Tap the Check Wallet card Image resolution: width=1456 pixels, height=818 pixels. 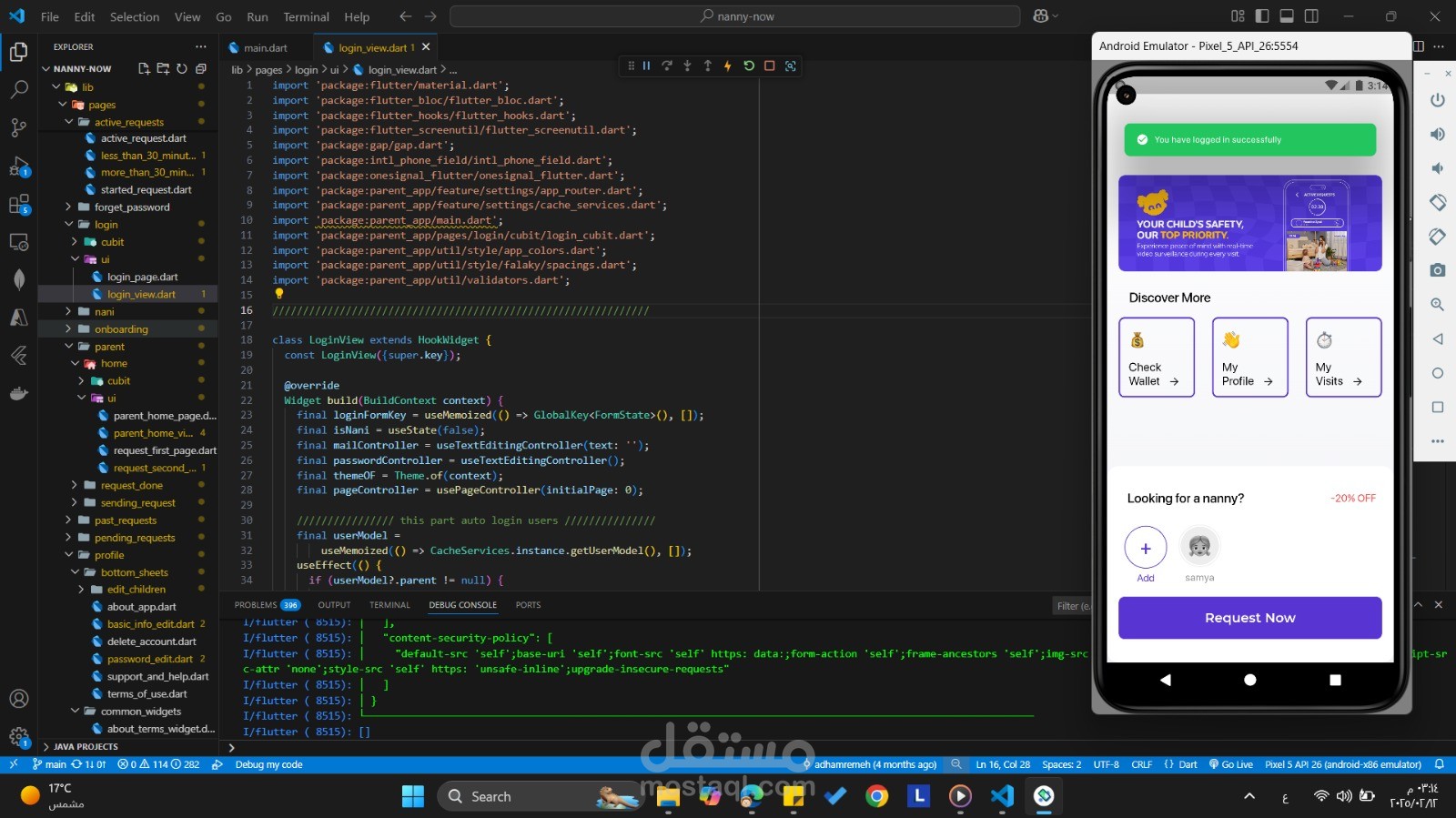point(1156,357)
